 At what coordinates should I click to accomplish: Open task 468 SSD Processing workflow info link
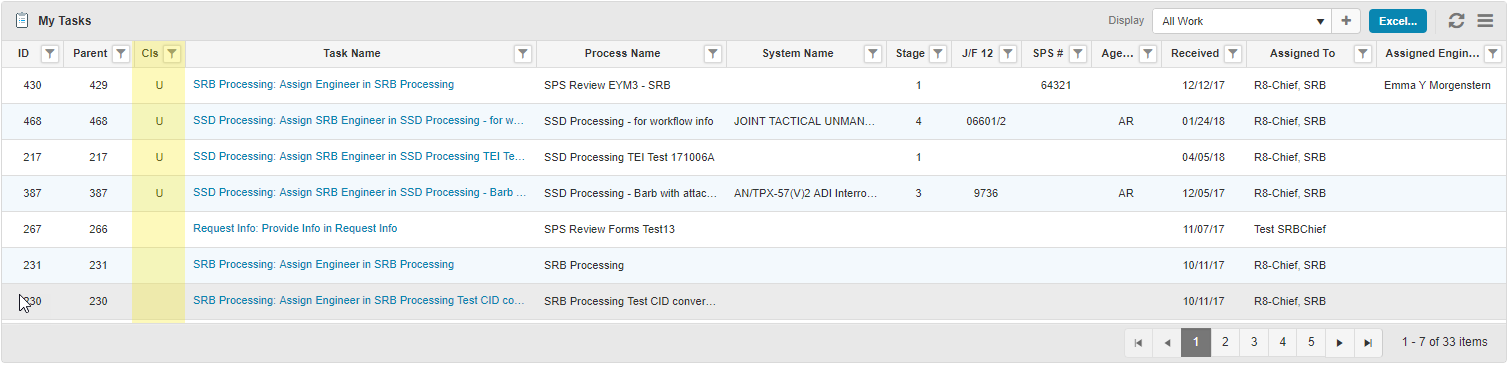tap(359, 121)
